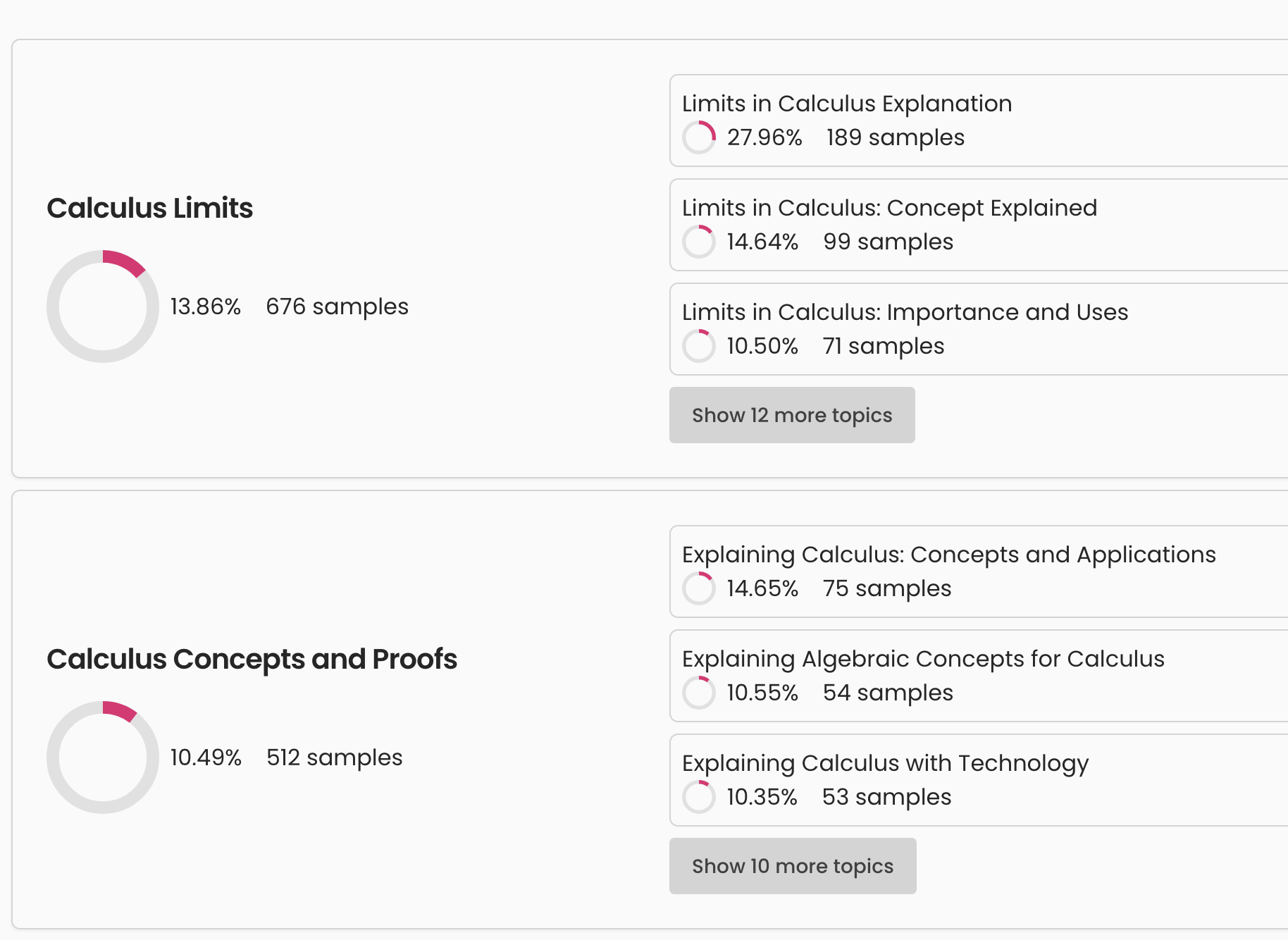Open the Limits in Calculus Explanation topic
Viewport: 1288px width, 940px height.
point(847,104)
